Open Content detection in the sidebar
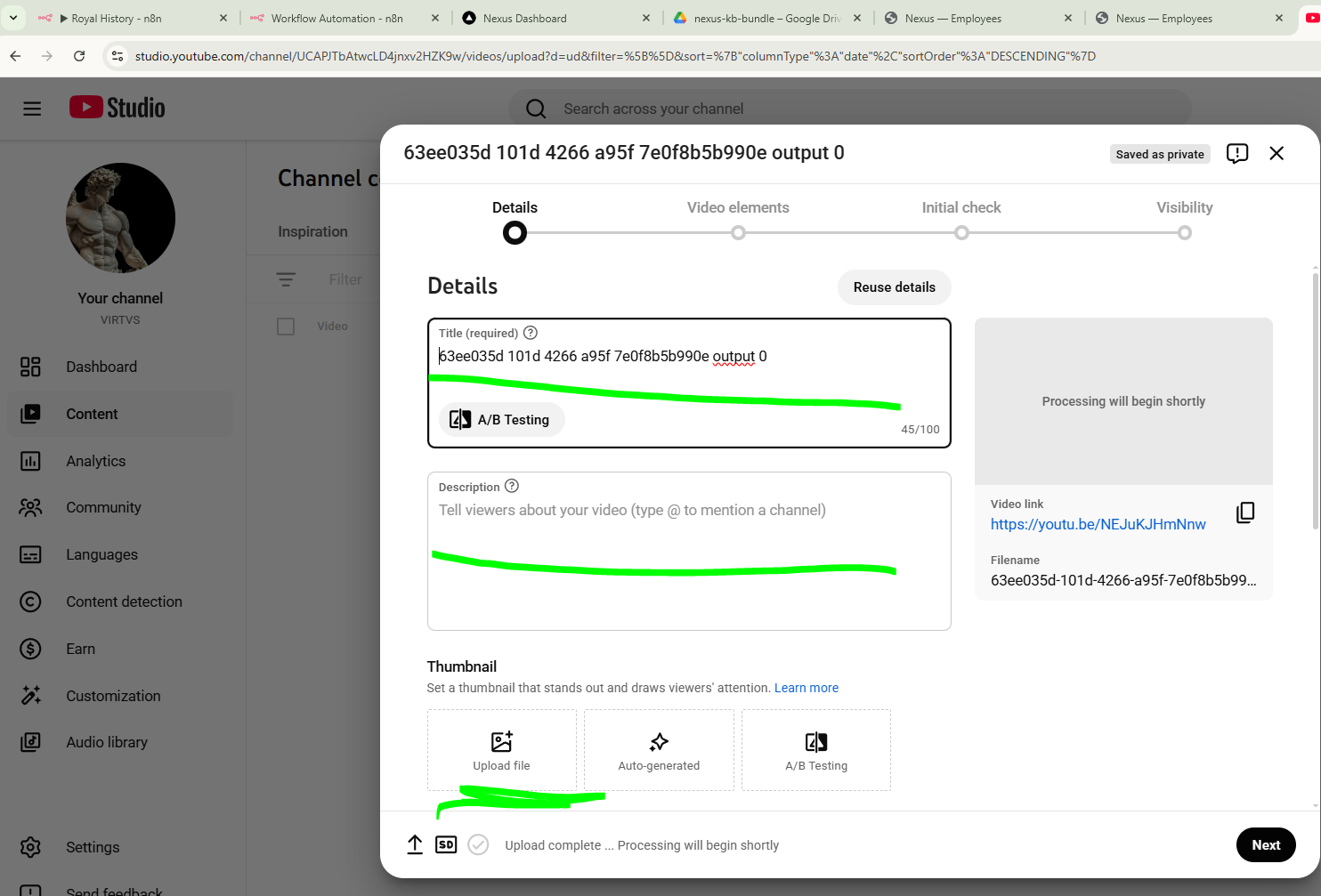The image size is (1321, 896). [120, 601]
